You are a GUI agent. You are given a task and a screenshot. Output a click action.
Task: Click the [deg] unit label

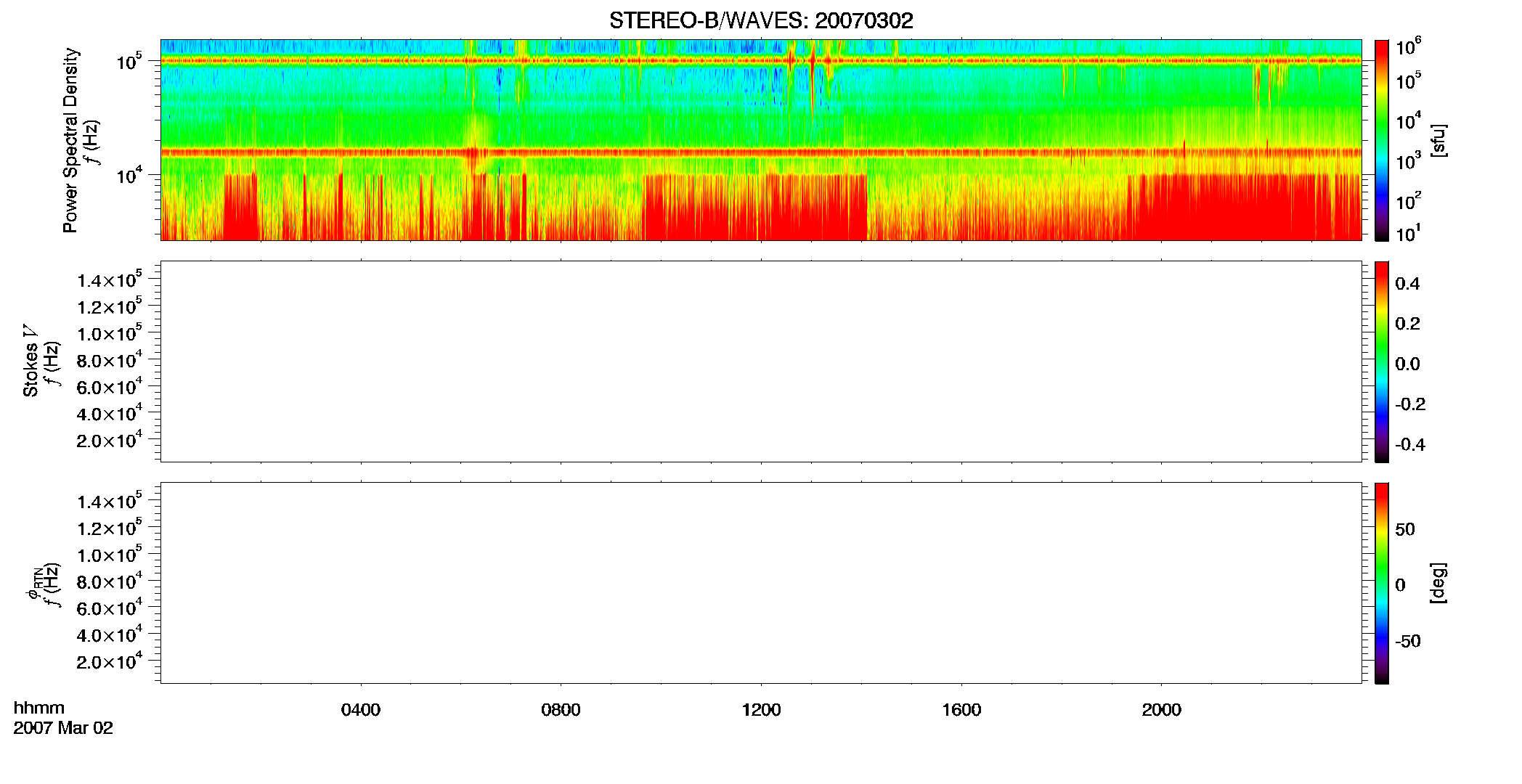pos(1438,583)
